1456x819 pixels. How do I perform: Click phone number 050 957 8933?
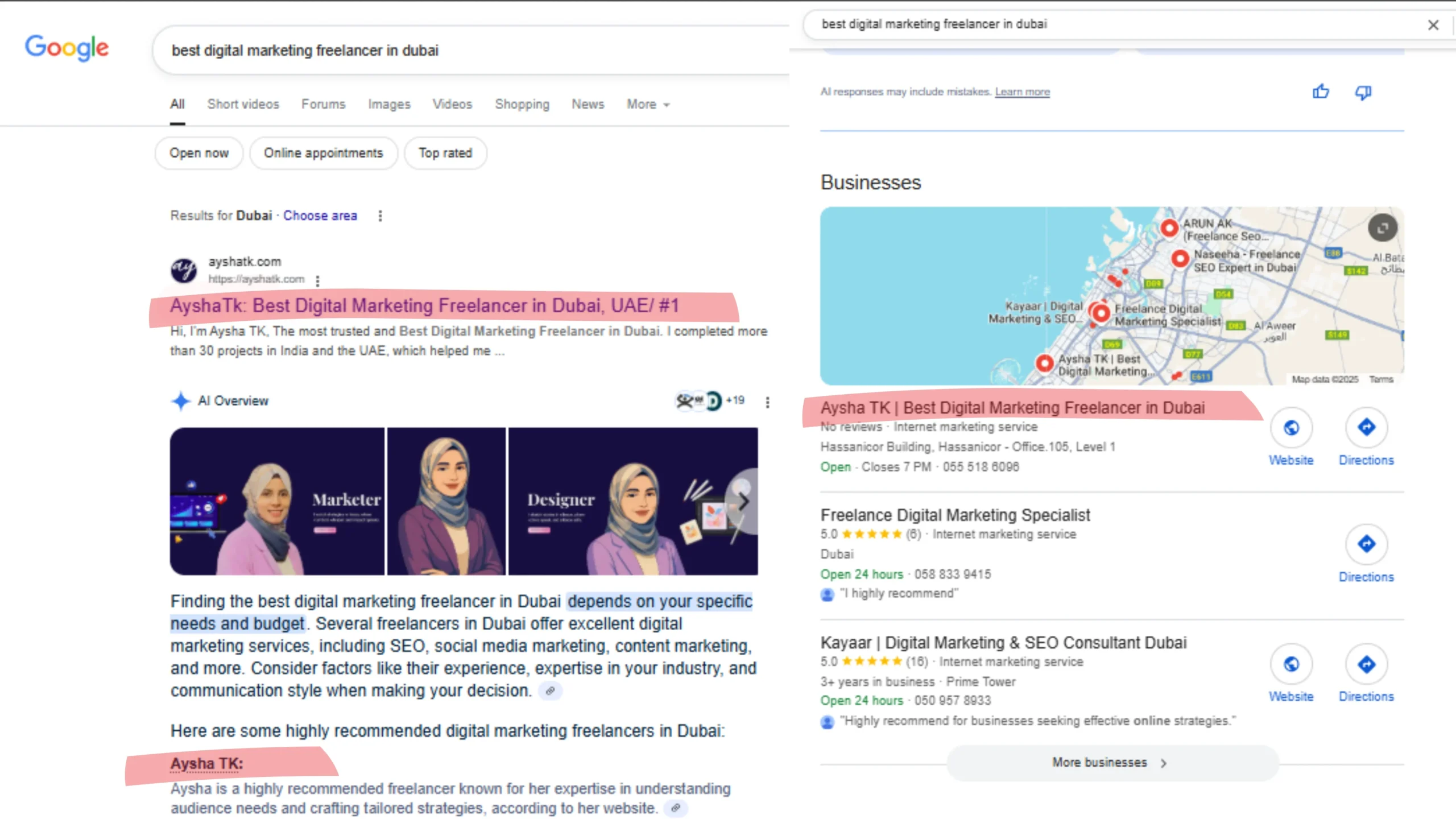(952, 701)
